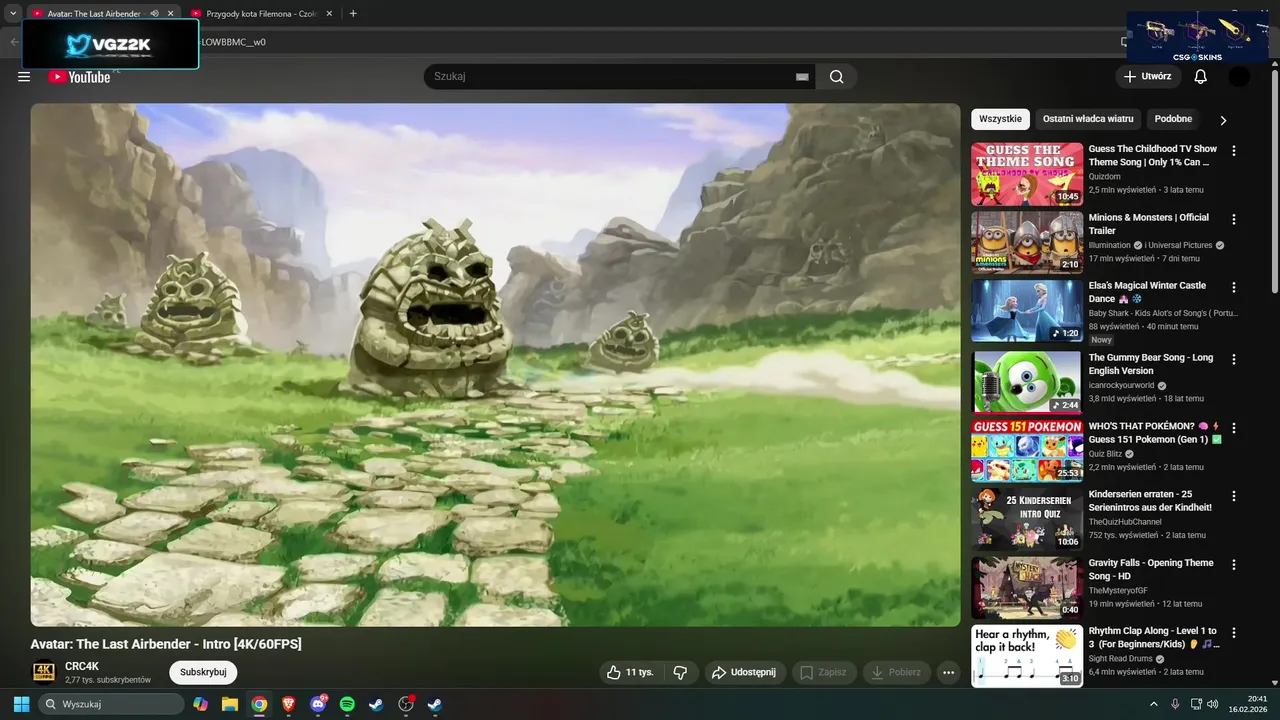1280x720 pixels.
Task: Open the Gummy Bear Song thumbnail
Action: (1027, 382)
